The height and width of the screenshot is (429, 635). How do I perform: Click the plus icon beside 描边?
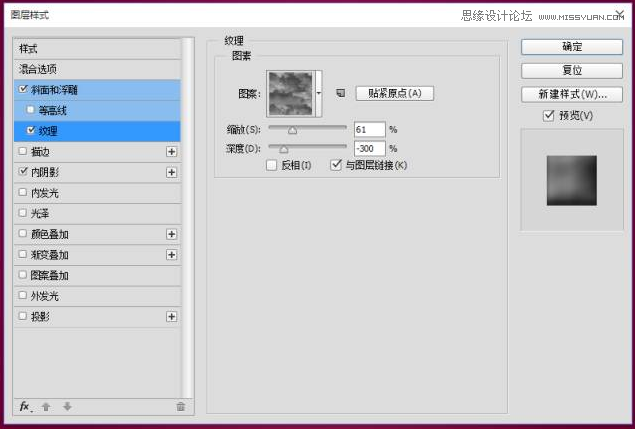pos(171,152)
